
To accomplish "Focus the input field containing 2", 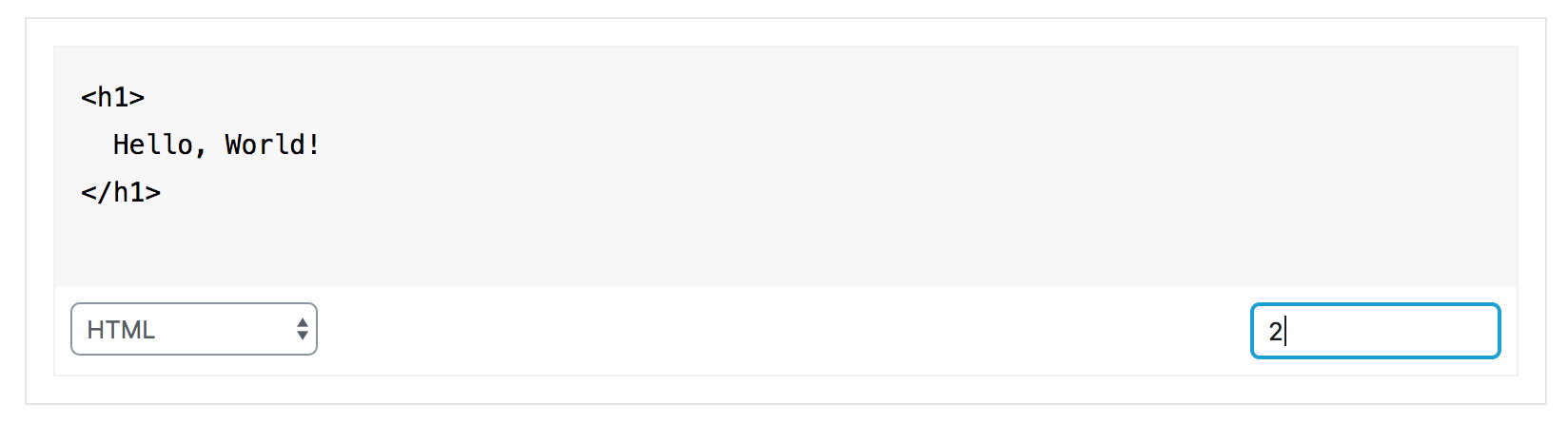I will (1375, 331).
